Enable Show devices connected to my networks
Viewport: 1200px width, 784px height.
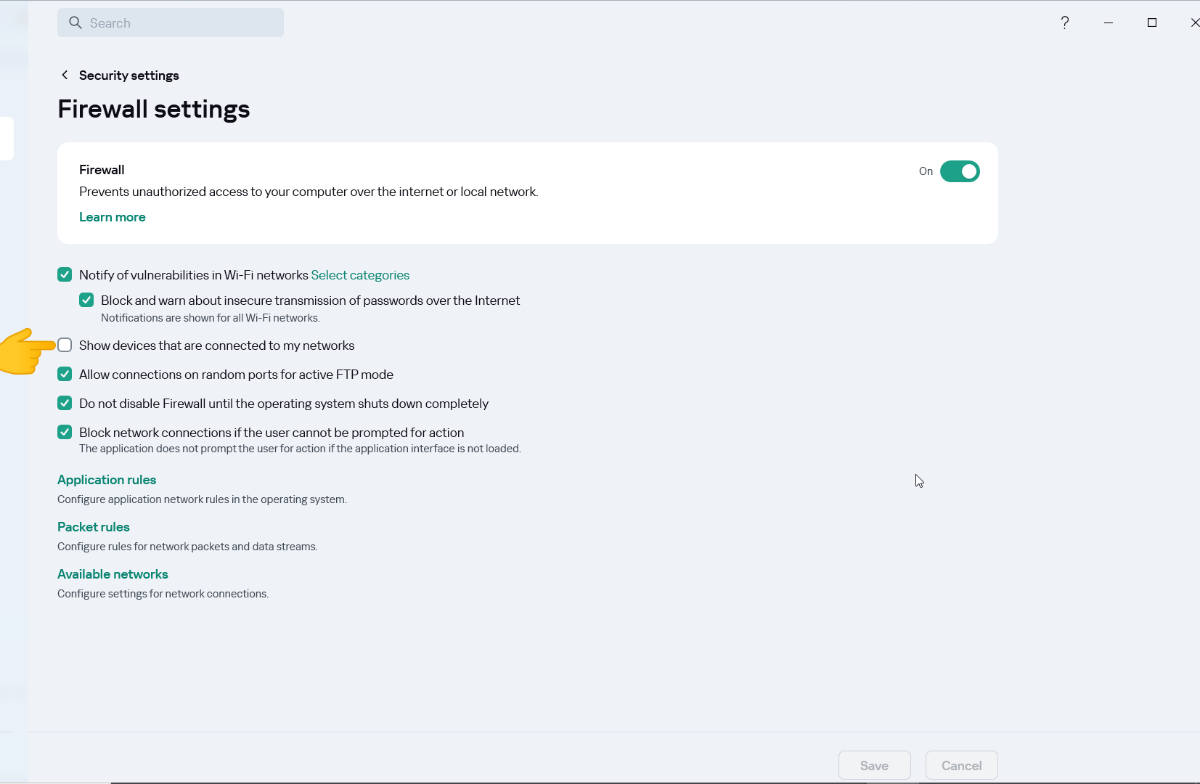point(65,345)
